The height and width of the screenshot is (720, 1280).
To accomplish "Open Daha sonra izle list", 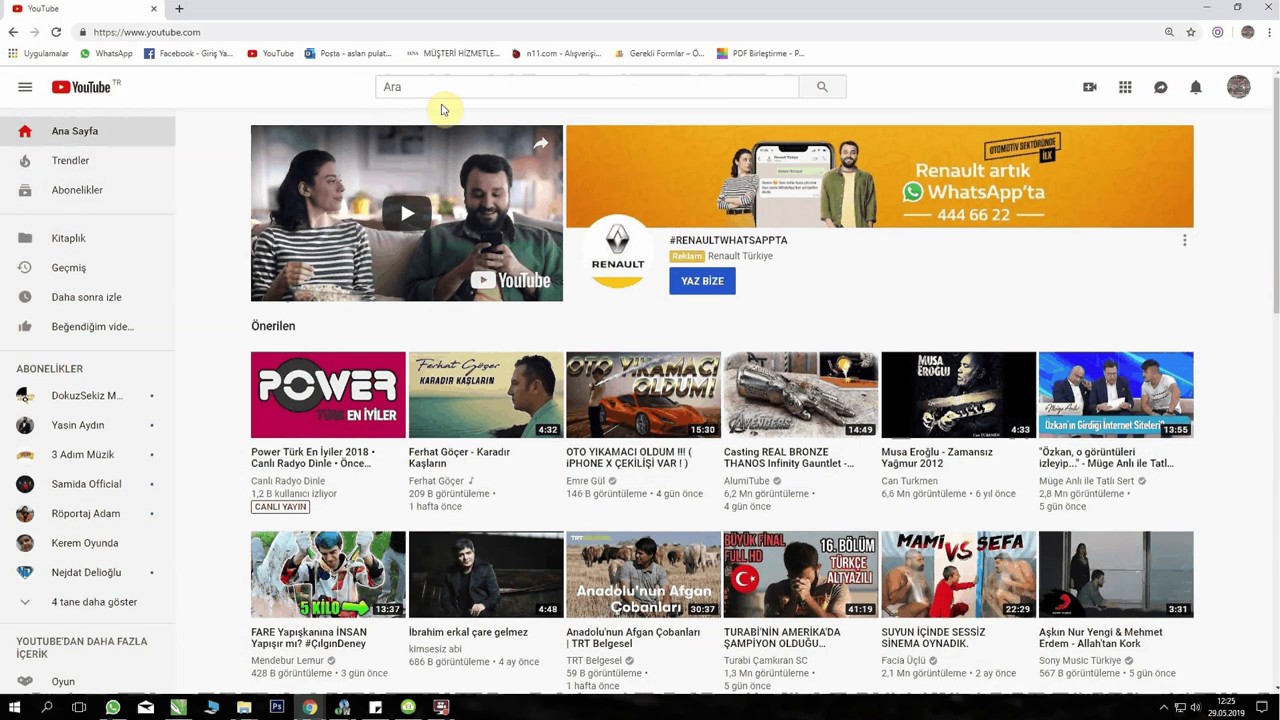I will point(87,297).
